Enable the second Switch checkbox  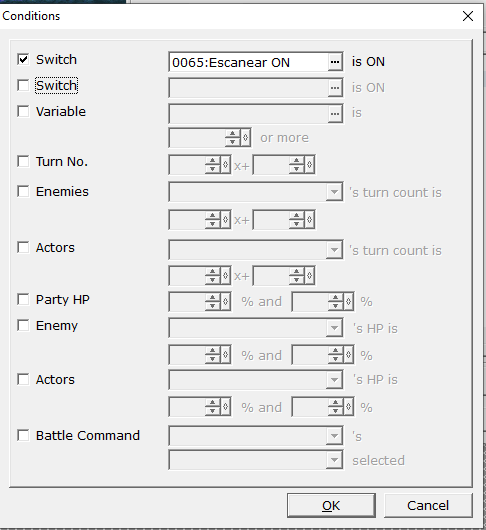pyautogui.click(x=23, y=85)
